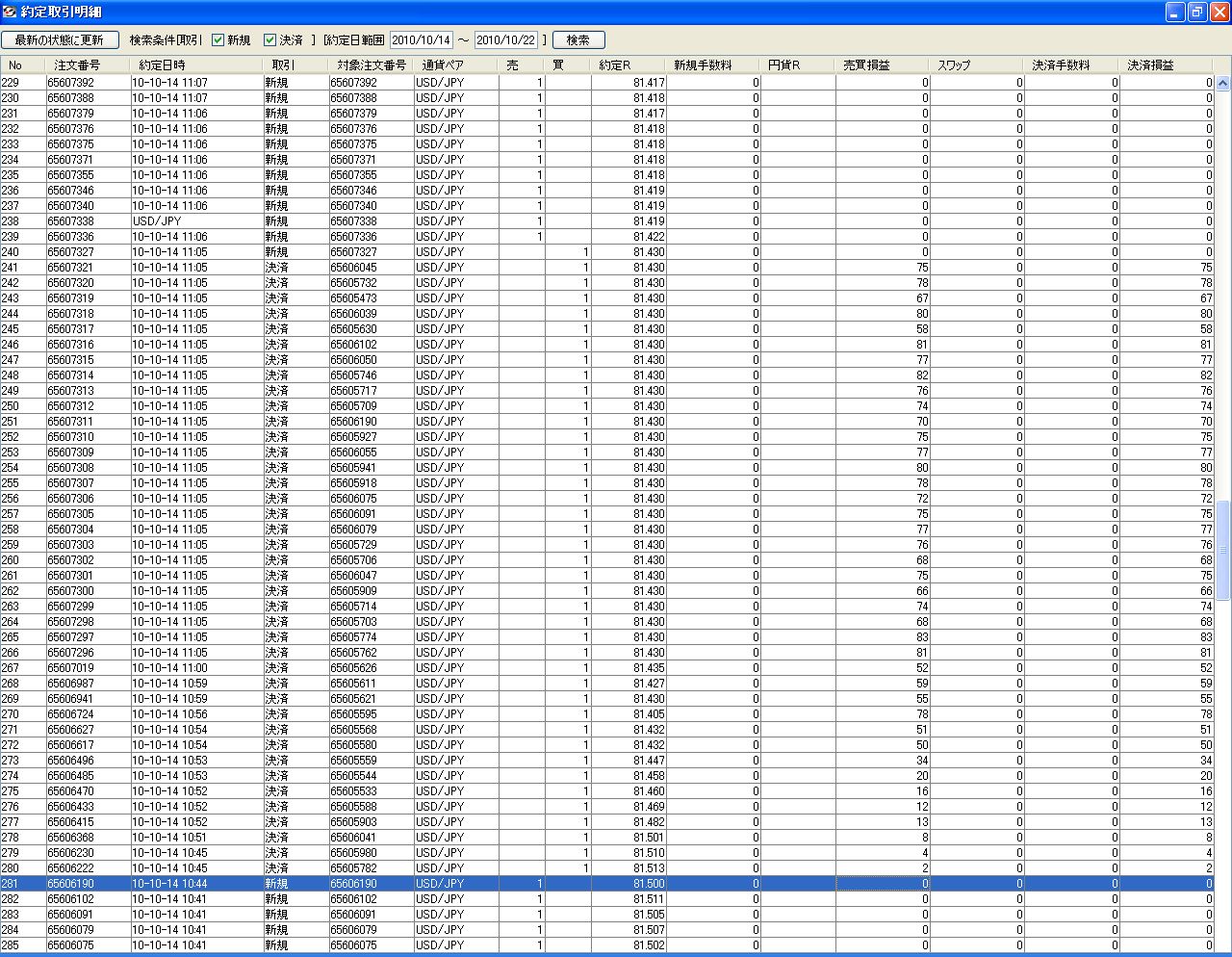Focus the start date field 2010/10/14
Viewport: 1232px width, 957px height.
click(x=421, y=40)
